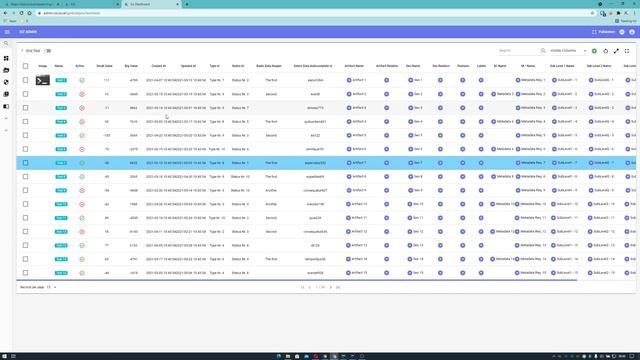The width and height of the screenshot is (640, 360).
Task: Sort by the Artifact Name column header
Action: pos(354,66)
